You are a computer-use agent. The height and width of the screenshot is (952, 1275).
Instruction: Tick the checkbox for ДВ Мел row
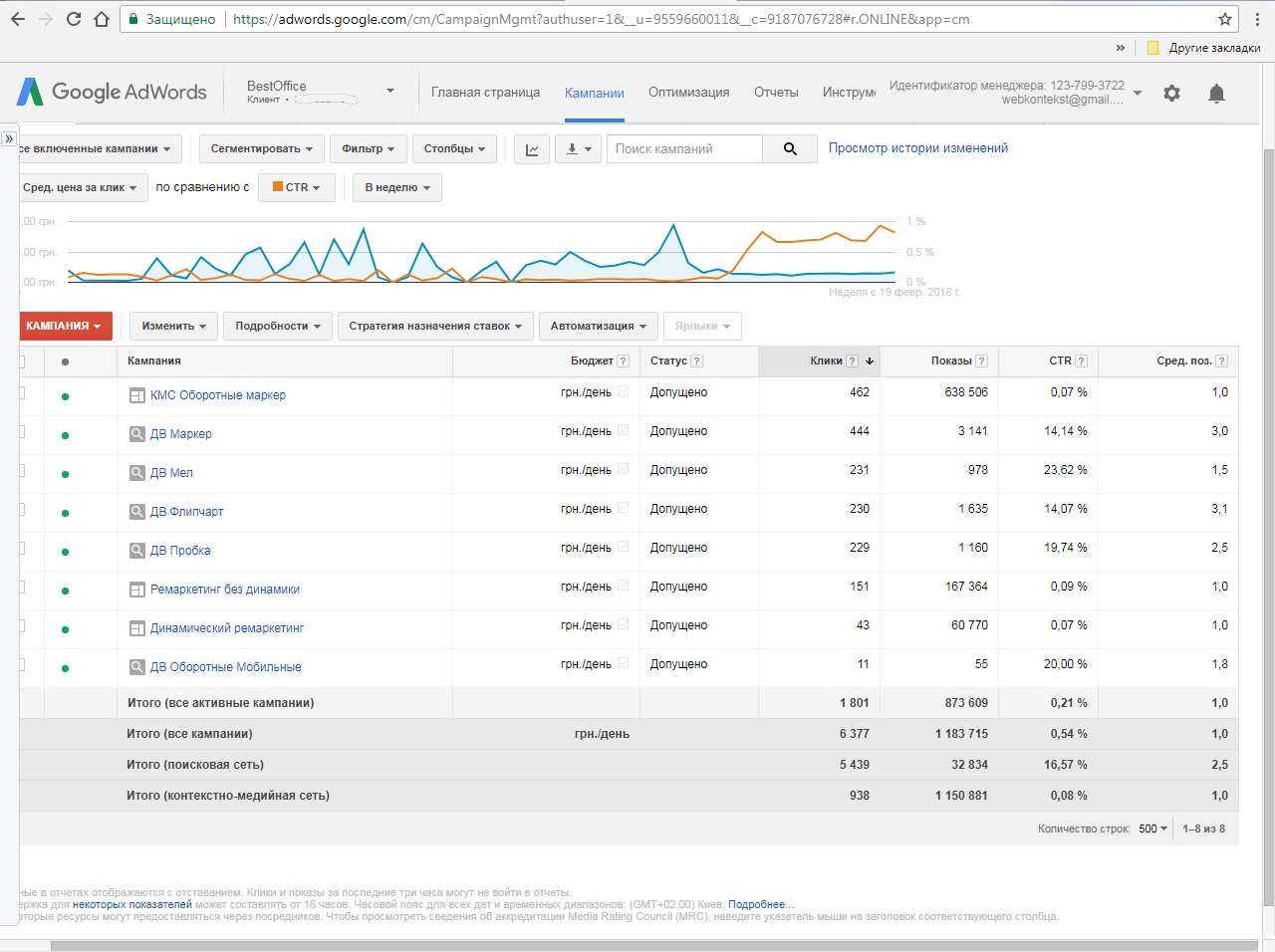21,470
